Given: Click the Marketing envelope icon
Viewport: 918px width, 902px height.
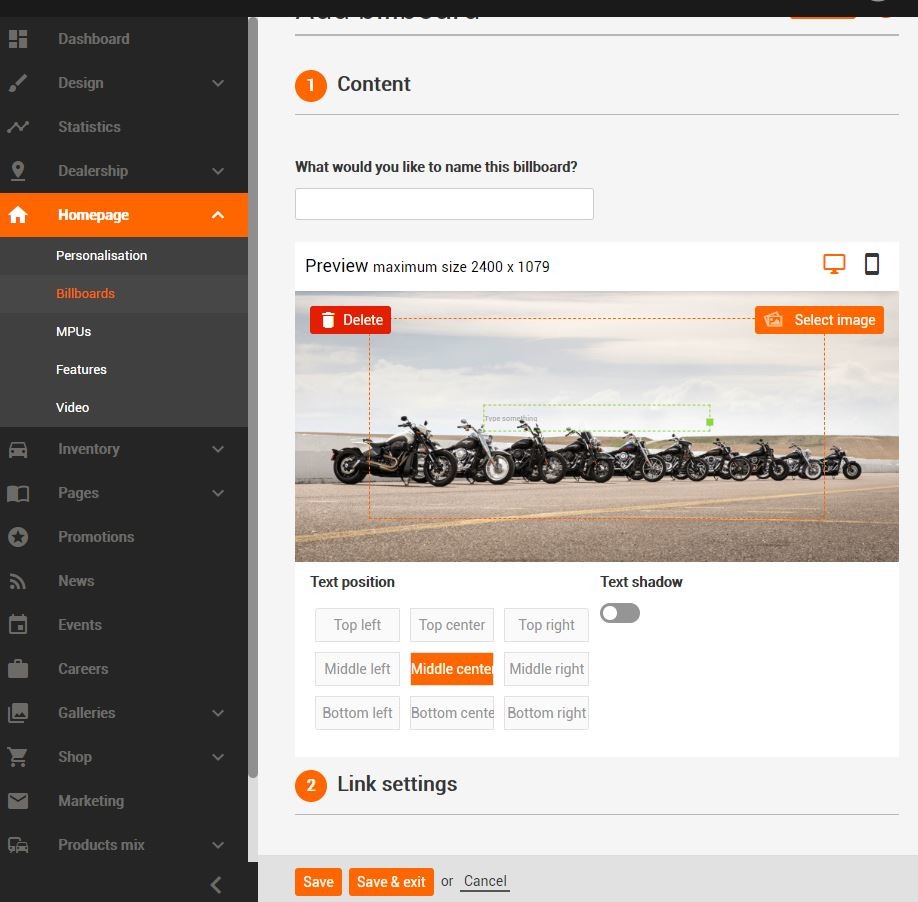Looking at the screenshot, I should [x=18, y=801].
